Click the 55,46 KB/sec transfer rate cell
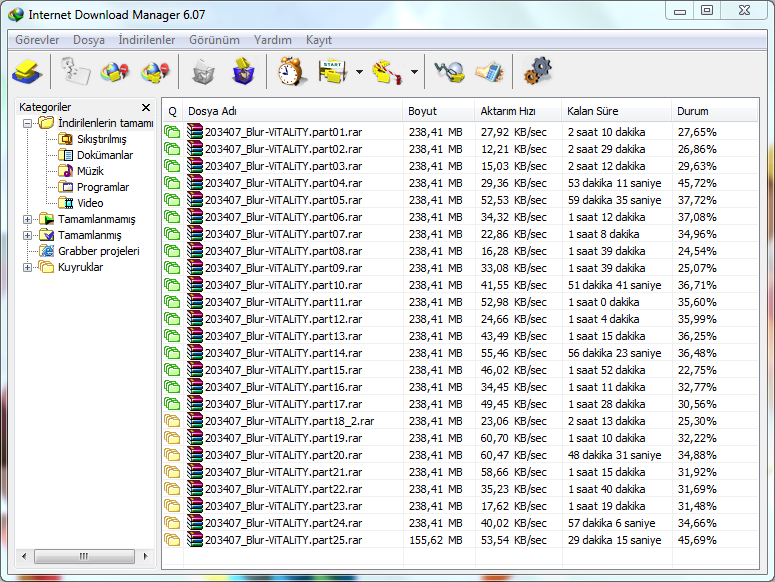 pos(514,353)
